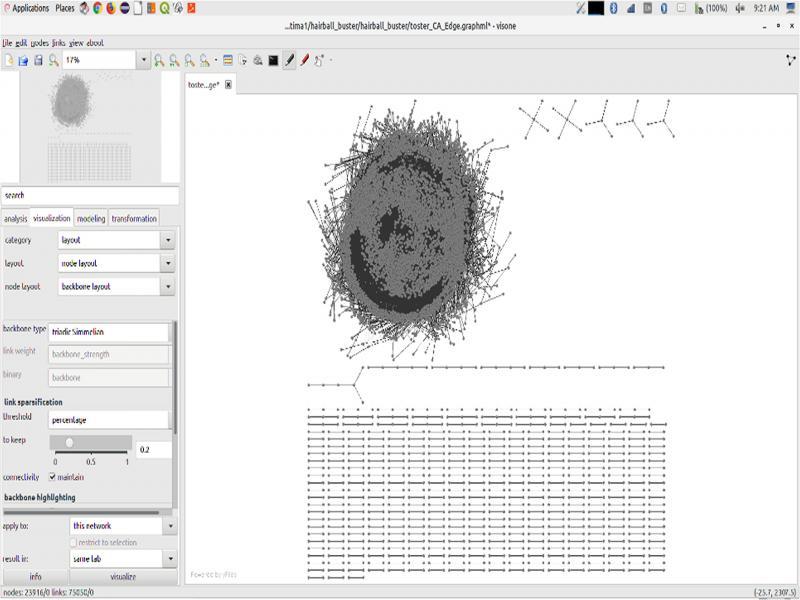Open the category dropdown
This screenshot has width=800, height=600.
click(167, 240)
